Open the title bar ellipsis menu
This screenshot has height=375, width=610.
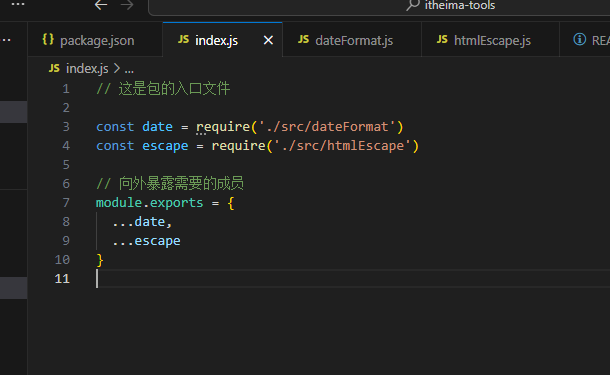click(18, 4)
